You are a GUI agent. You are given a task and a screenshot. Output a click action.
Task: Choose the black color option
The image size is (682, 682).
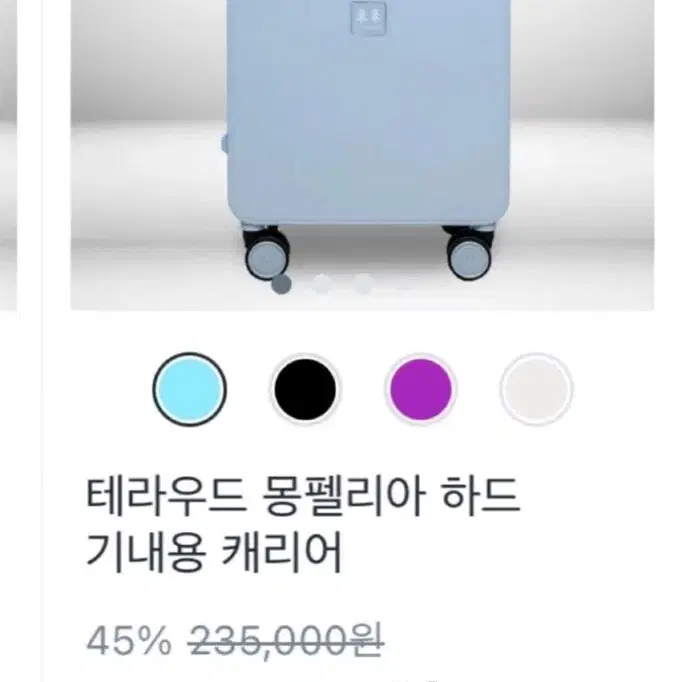[305, 389]
